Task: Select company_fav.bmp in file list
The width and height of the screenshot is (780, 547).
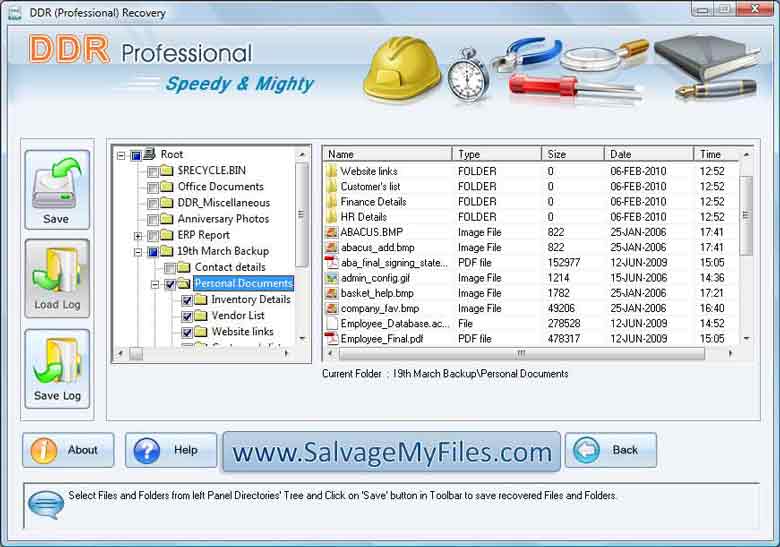Action: coord(532,308)
